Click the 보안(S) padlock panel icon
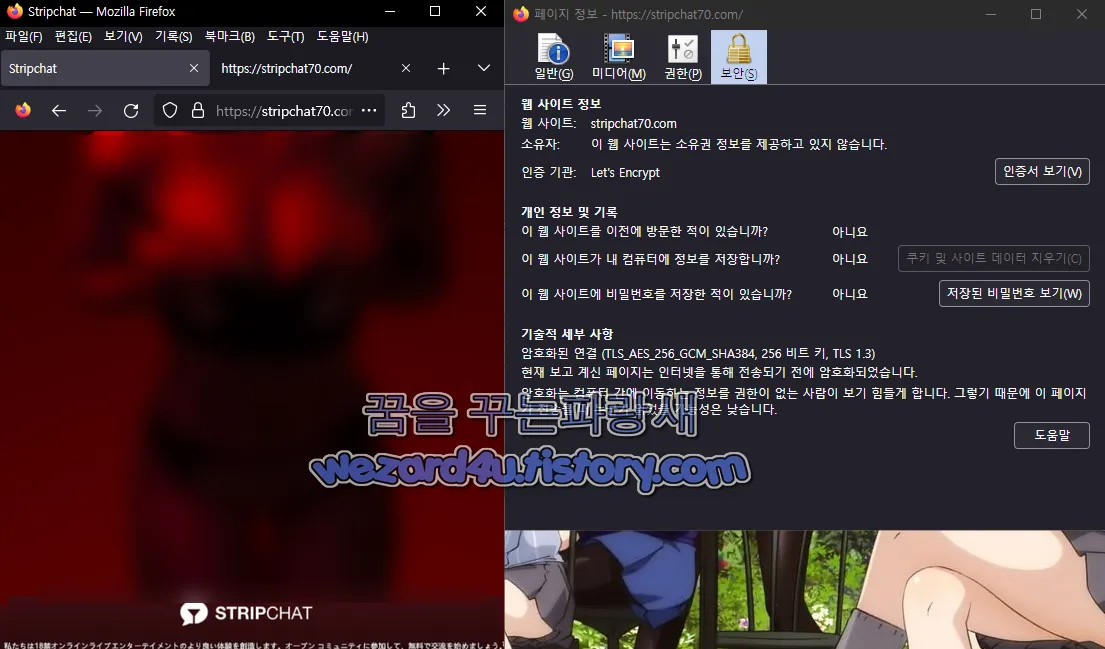This screenshot has width=1105, height=649. (738, 55)
